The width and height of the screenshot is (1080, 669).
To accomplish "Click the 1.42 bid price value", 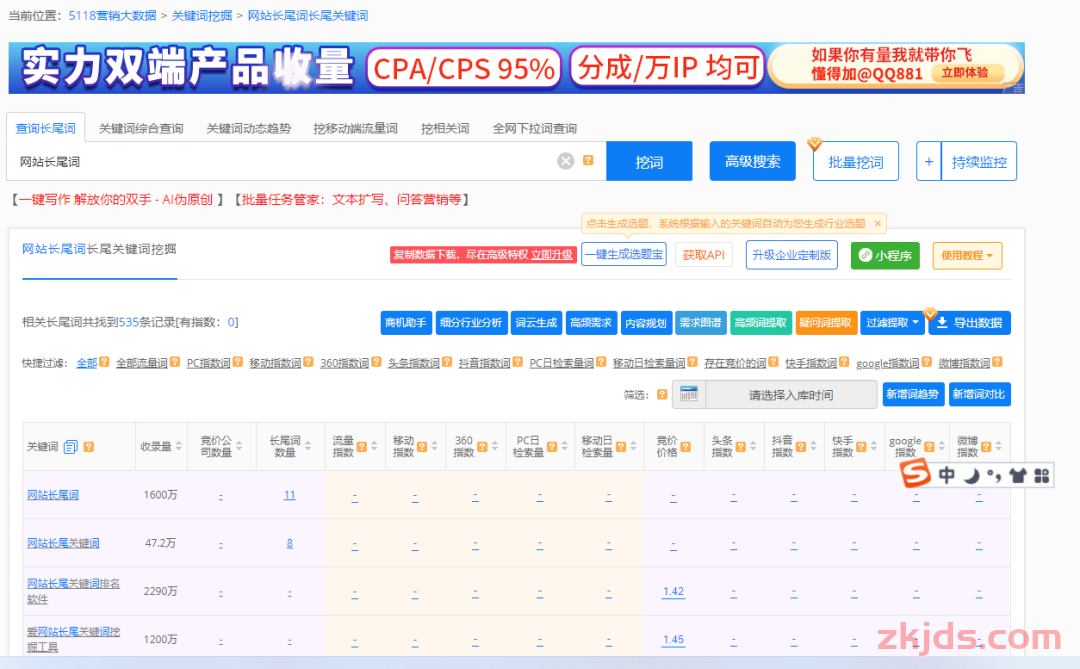I will click(x=673, y=591).
